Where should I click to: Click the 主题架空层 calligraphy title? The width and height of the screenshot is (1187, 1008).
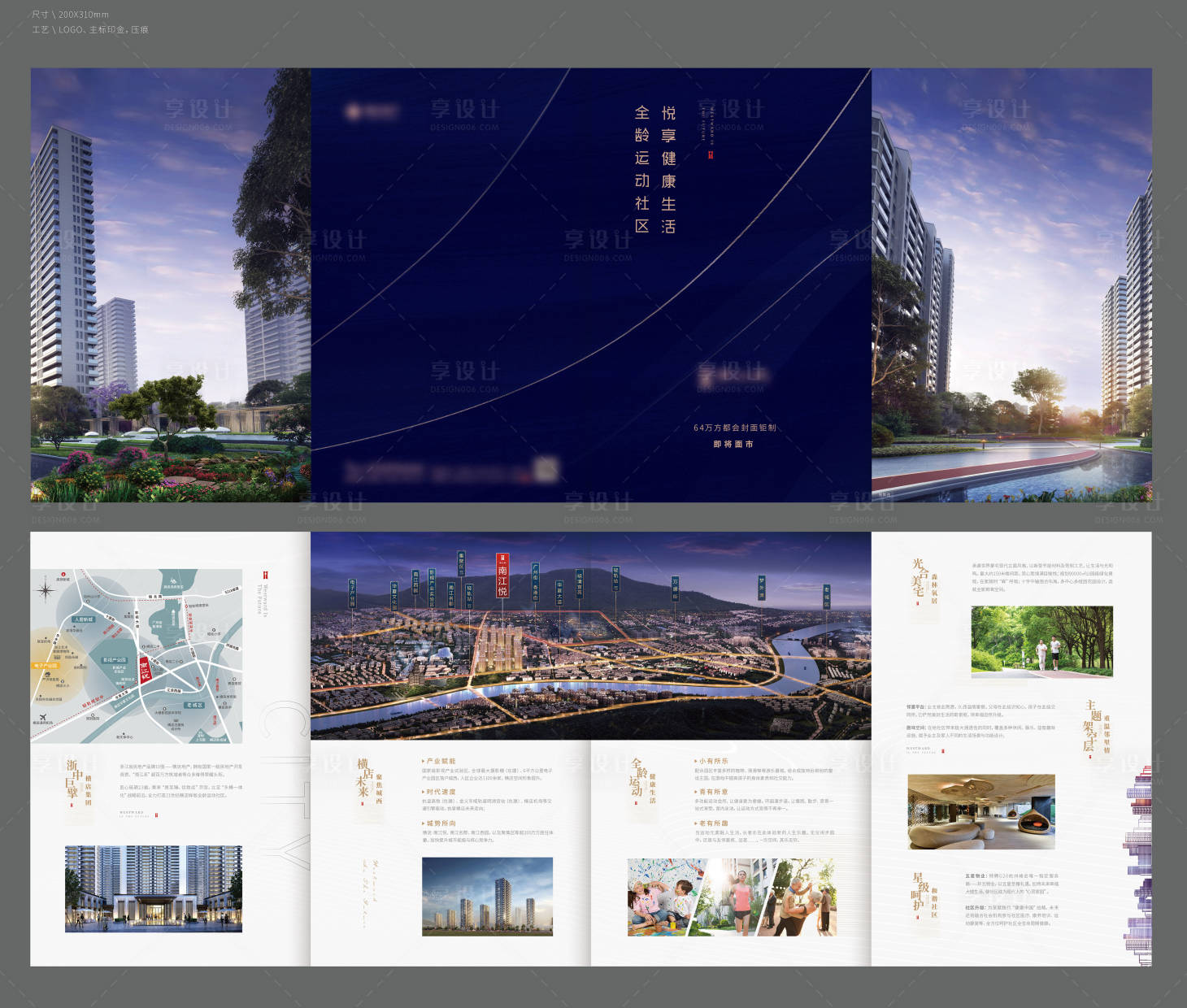point(1091,726)
